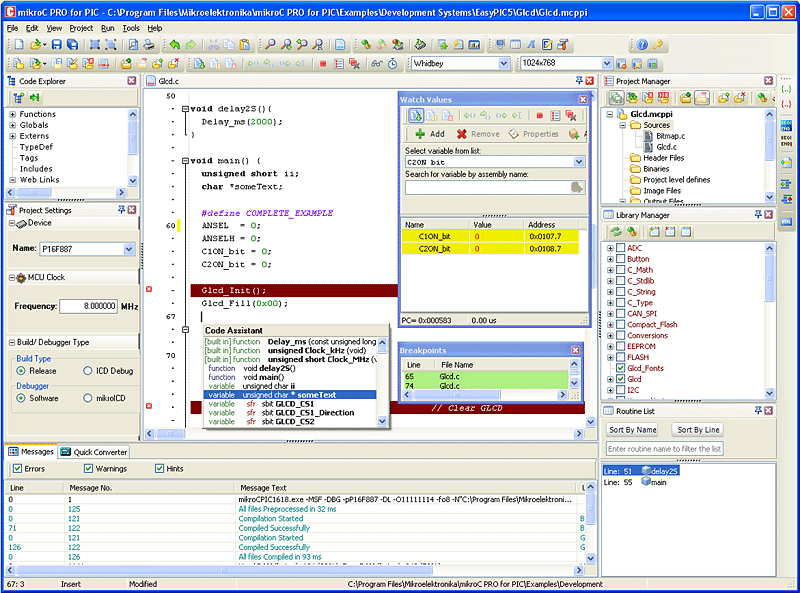This screenshot has height=593, width=800.
Task: Pin the Routine List panel
Action: pyautogui.click(x=758, y=410)
